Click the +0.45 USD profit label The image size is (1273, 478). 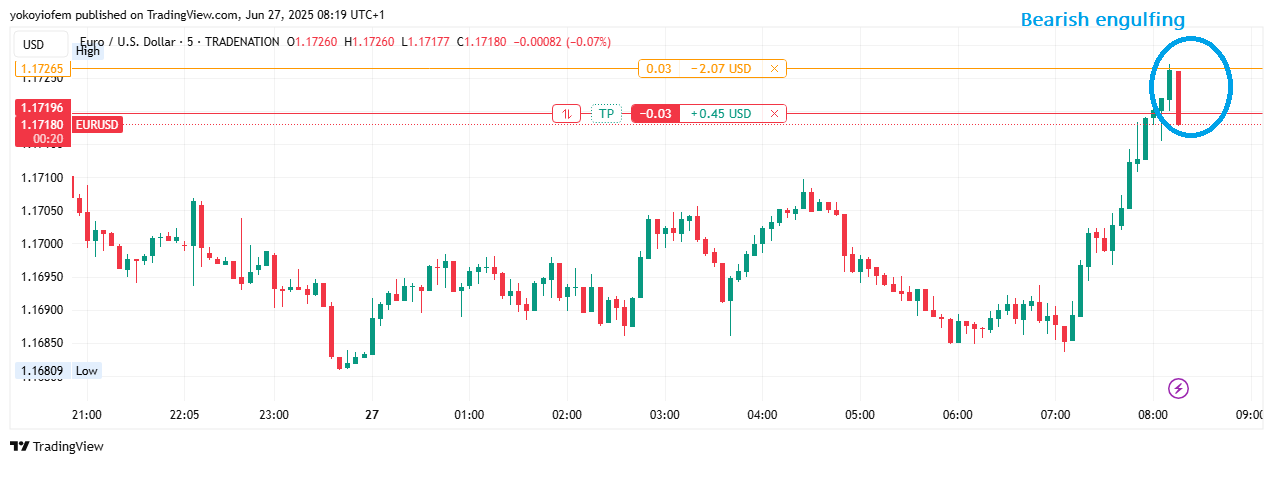720,114
